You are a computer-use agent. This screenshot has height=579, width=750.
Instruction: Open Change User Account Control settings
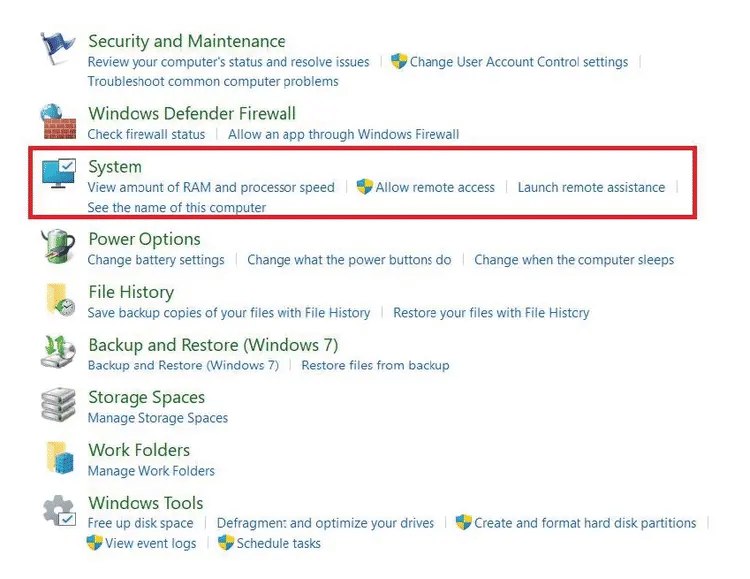point(518,62)
